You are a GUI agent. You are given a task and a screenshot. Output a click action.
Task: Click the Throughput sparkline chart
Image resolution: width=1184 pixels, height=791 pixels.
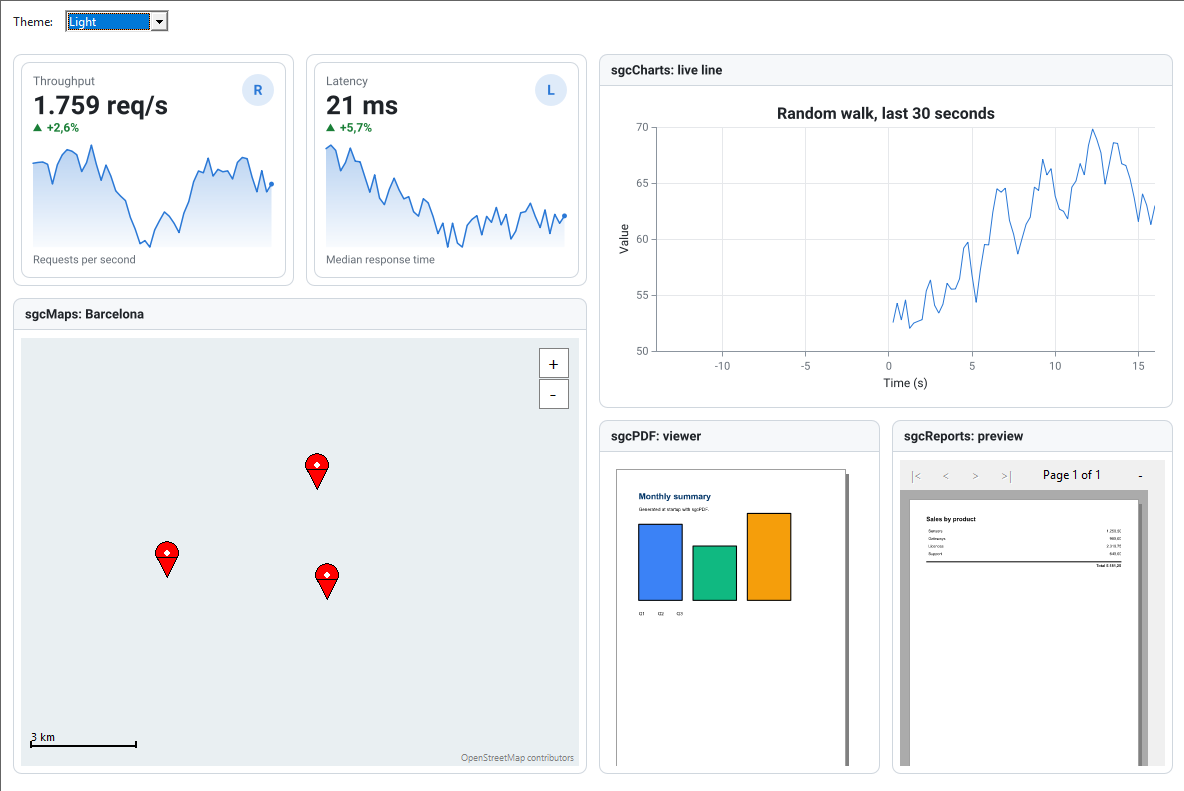pyautogui.click(x=153, y=195)
